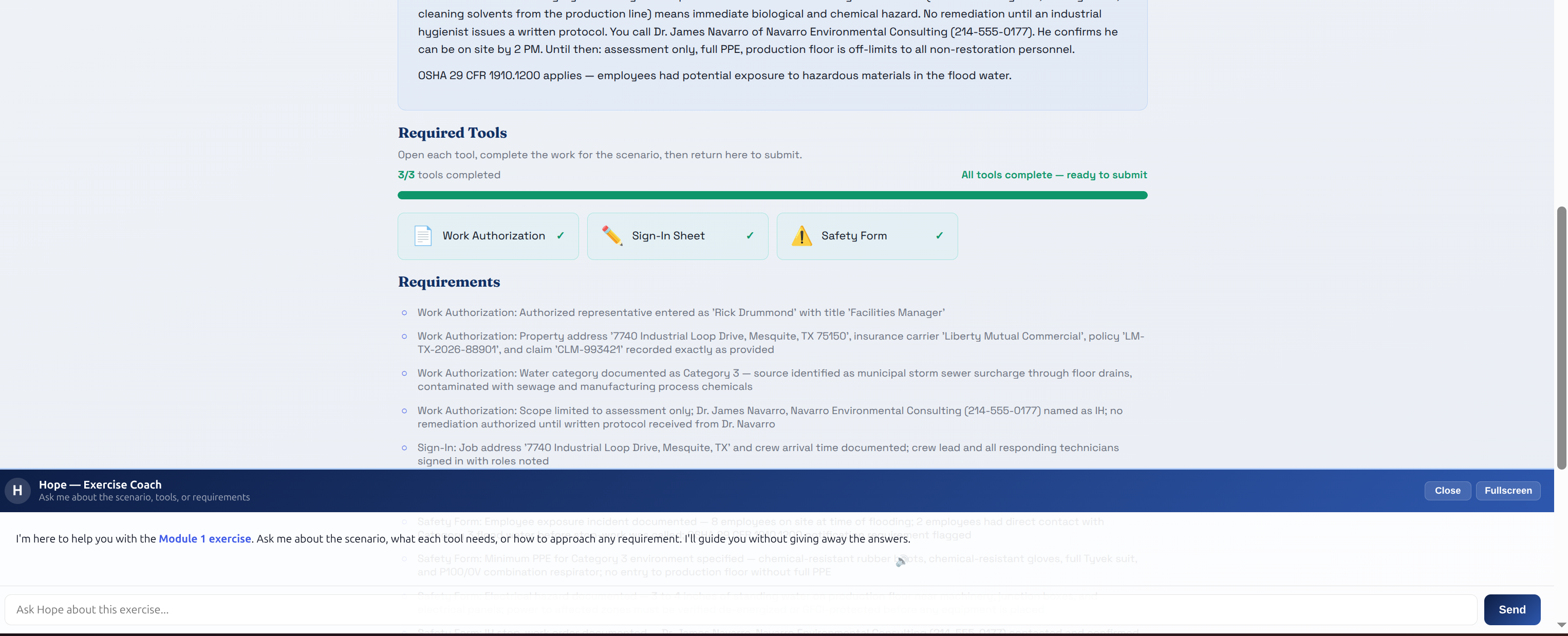Click the 'Property address 7740 Industrial Loop Drive' requirement

pyautogui.click(x=781, y=343)
